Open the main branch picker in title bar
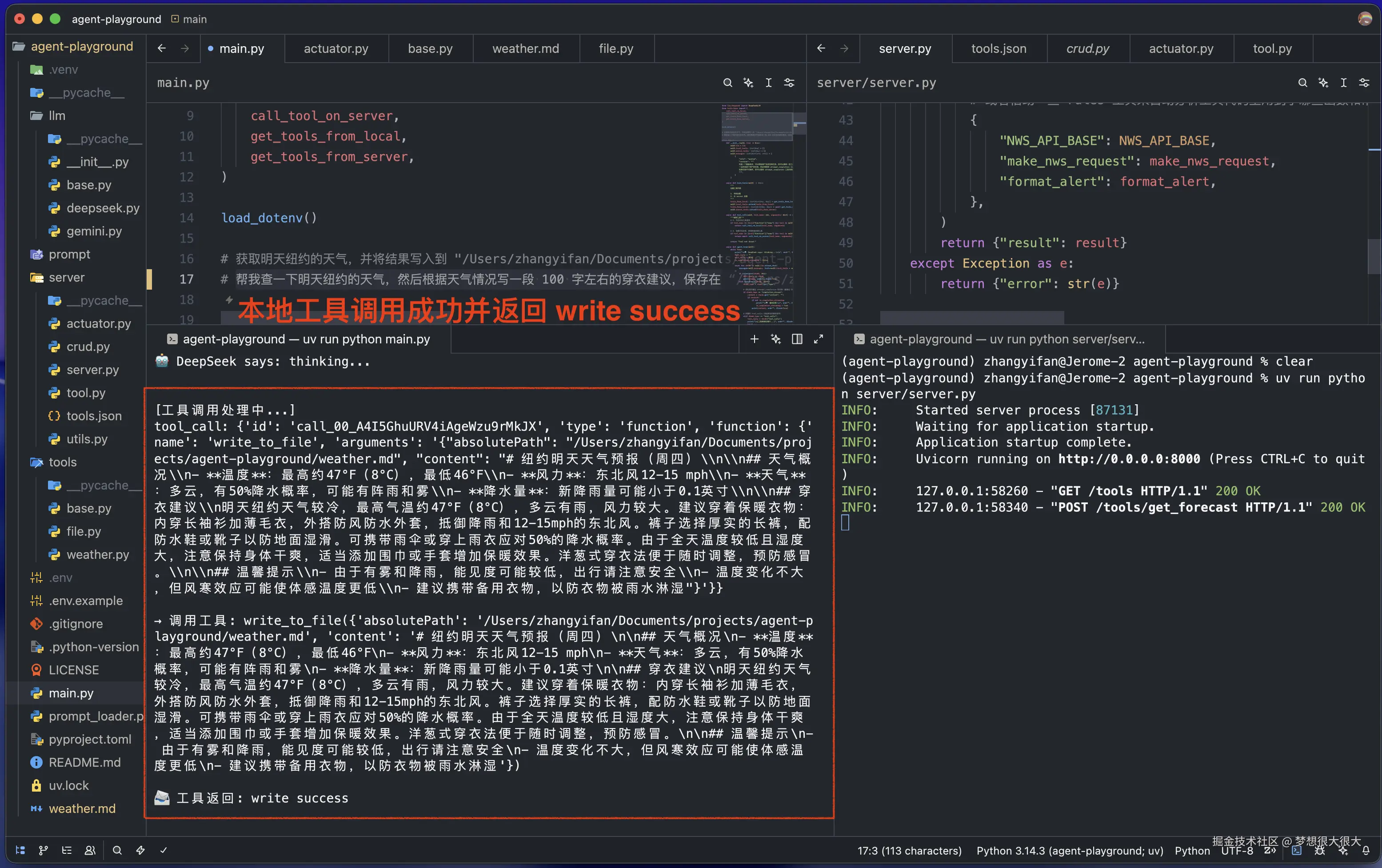This screenshot has width=1382, height=868. (189, 19)
